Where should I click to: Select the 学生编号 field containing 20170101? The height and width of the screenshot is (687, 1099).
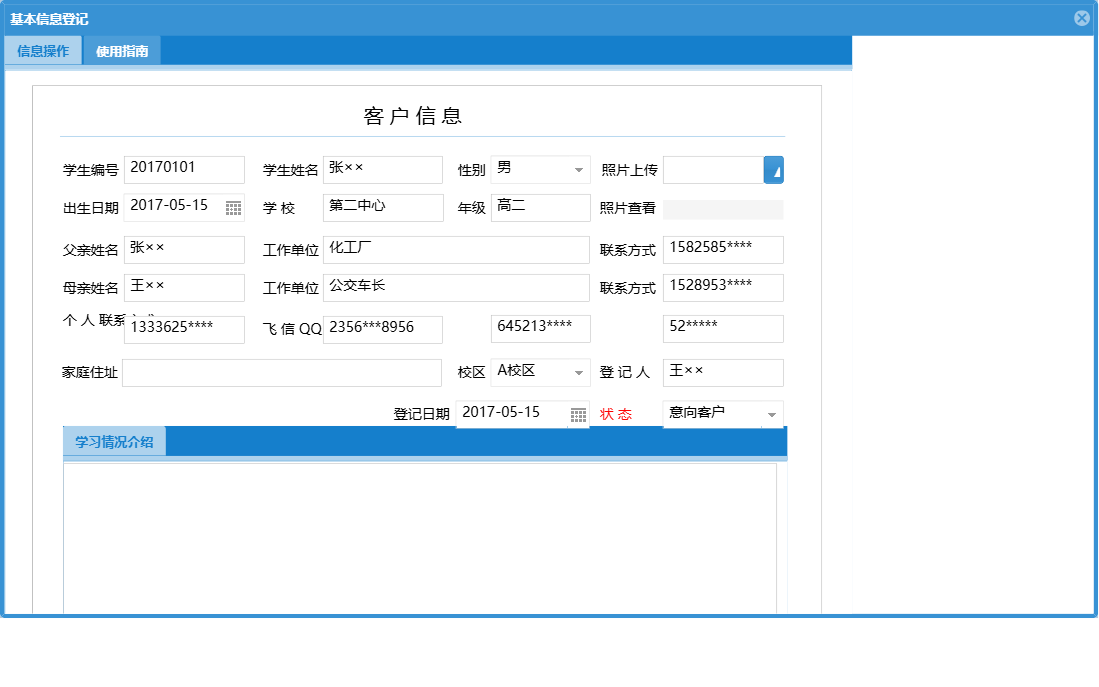click(x=184, y=169)
